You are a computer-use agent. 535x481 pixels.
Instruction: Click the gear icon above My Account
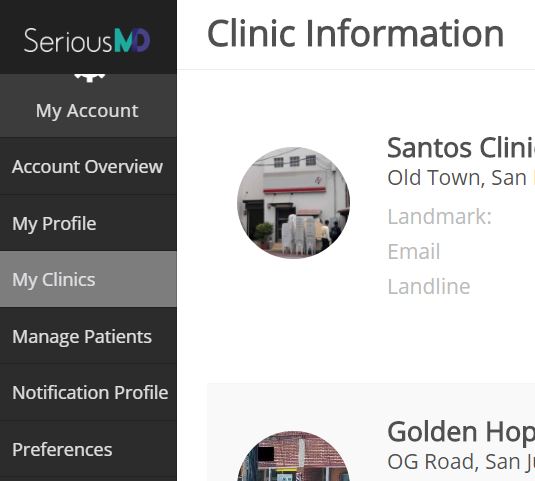89,78
